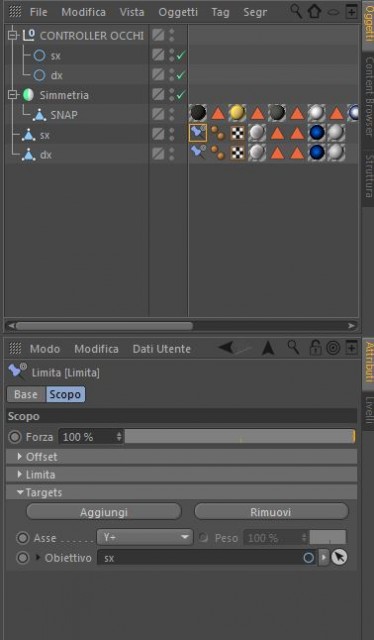Select the yellow material tag on SNAP row
This screenshot has width=374, height=640.
(x=237, y=113)
